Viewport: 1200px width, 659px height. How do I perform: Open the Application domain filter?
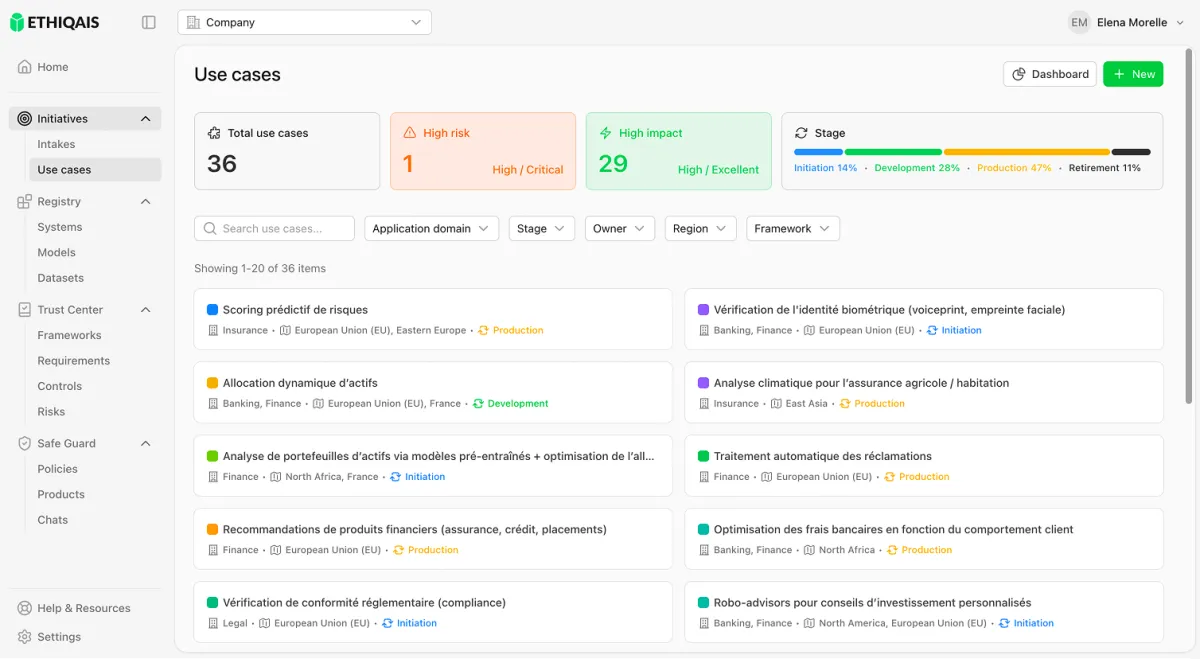(431, 229)
